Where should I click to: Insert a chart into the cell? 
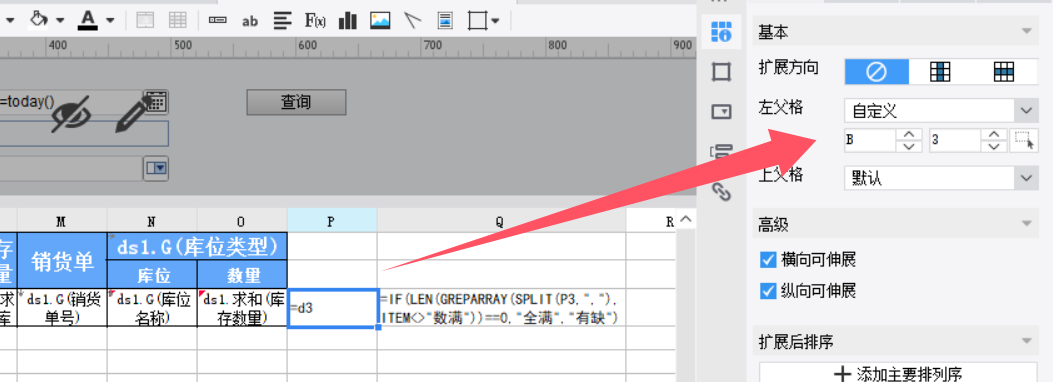click(x=348, y=21)
